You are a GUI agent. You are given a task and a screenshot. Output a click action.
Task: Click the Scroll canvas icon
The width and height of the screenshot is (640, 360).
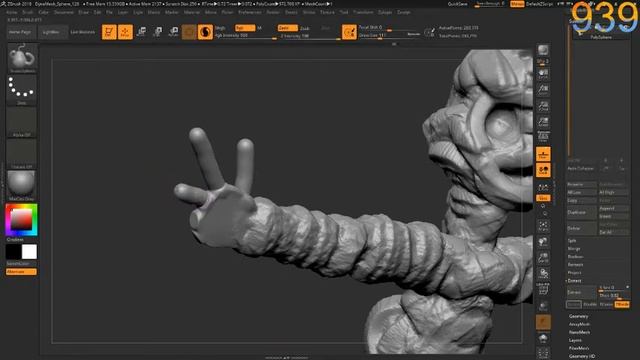point(543,74)
